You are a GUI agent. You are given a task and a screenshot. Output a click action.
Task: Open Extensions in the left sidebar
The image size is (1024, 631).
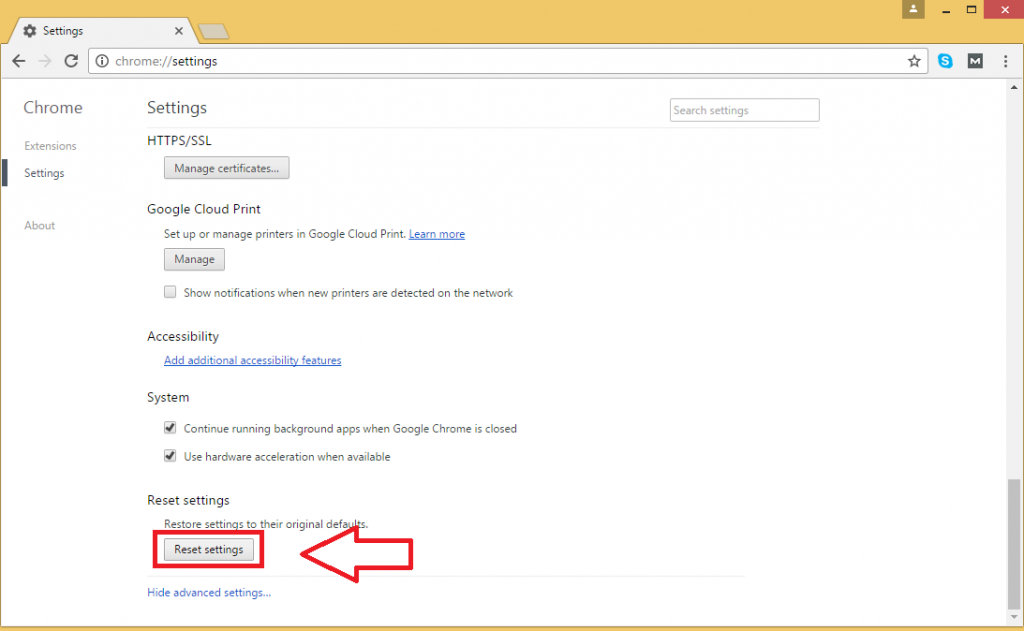coord(50,146)
